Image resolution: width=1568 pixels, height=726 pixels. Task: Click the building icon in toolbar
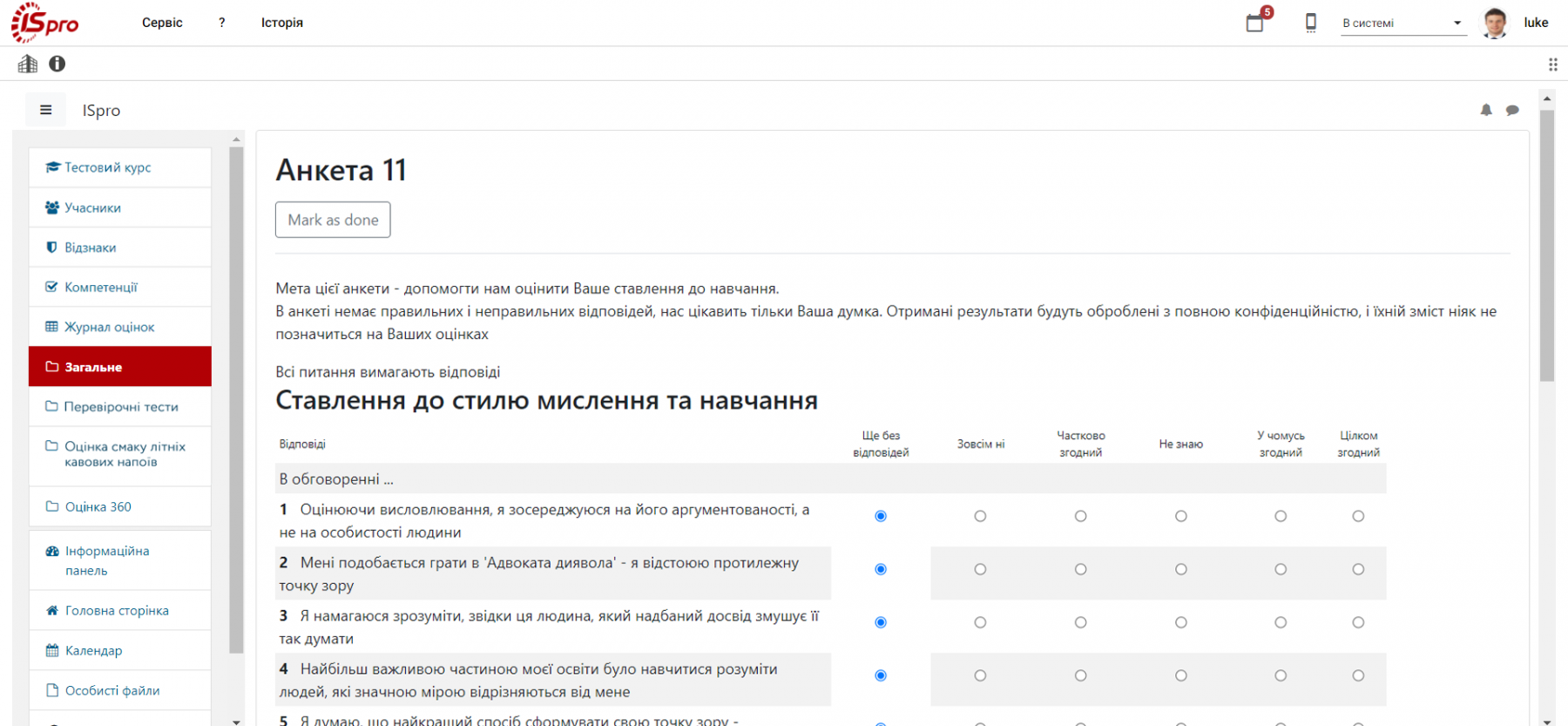28,64
